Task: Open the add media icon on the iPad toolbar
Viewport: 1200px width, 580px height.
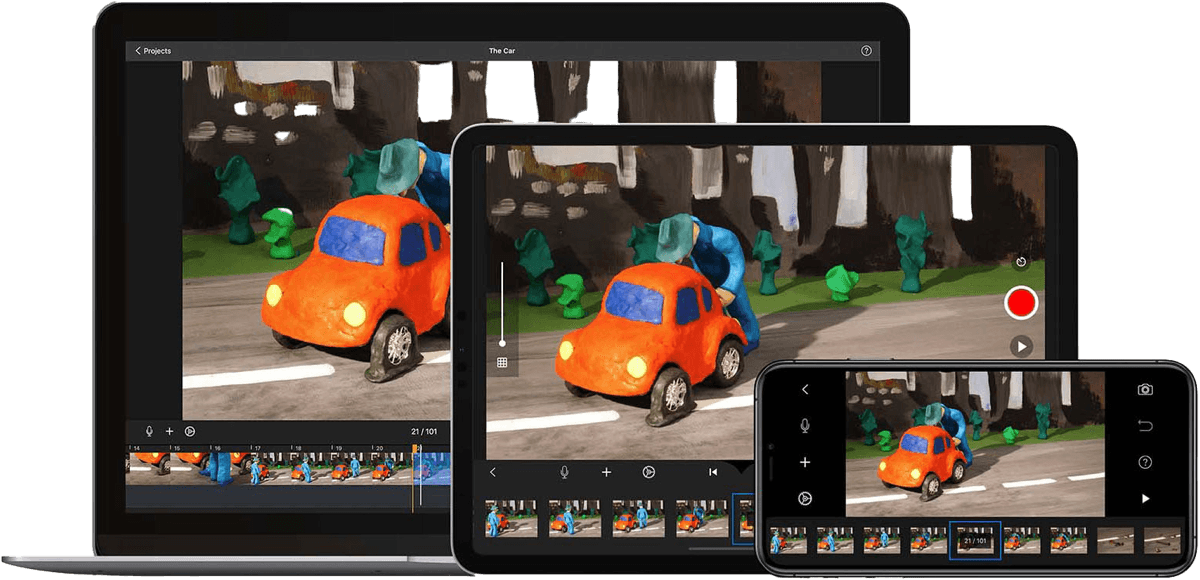Action: point(606,472)
